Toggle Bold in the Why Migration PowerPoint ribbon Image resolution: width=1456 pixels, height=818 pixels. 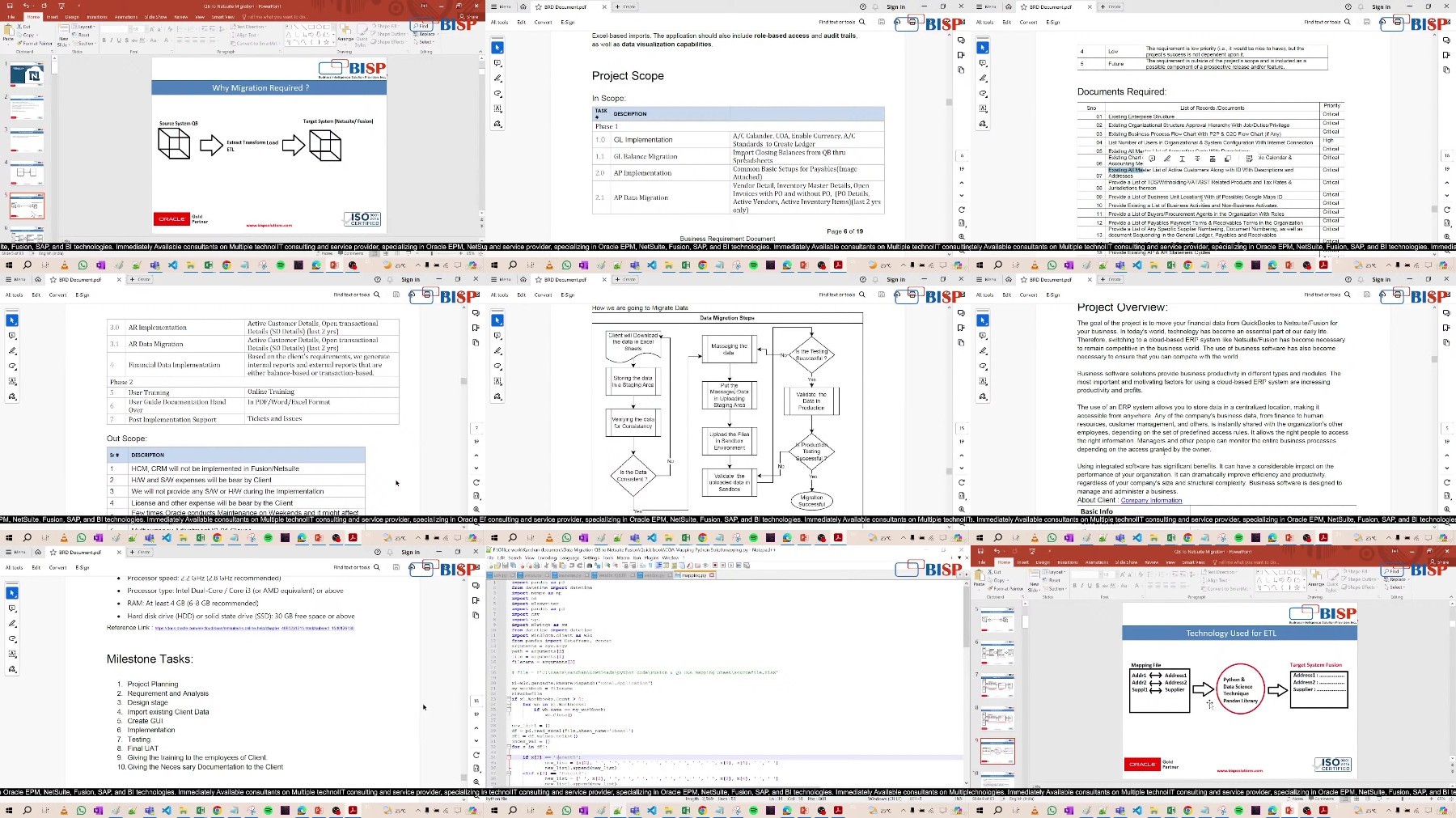[104, 40]
